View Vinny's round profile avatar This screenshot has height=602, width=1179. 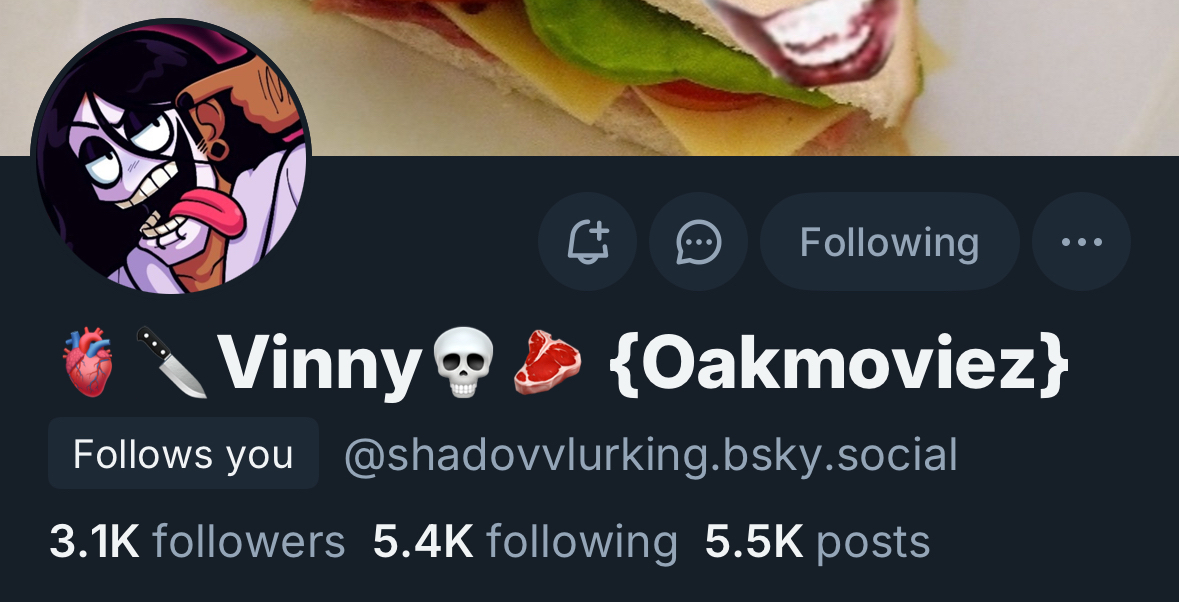coord(171,156)
